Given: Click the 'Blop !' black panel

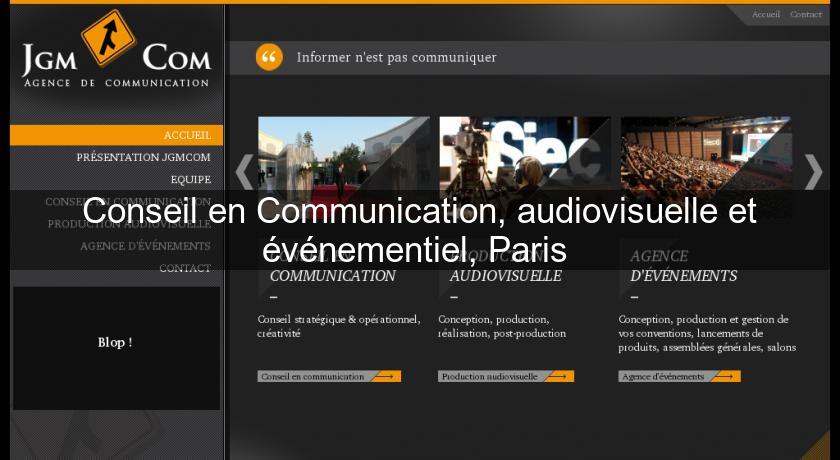Looking at the screenshot, I should (116, 348).
